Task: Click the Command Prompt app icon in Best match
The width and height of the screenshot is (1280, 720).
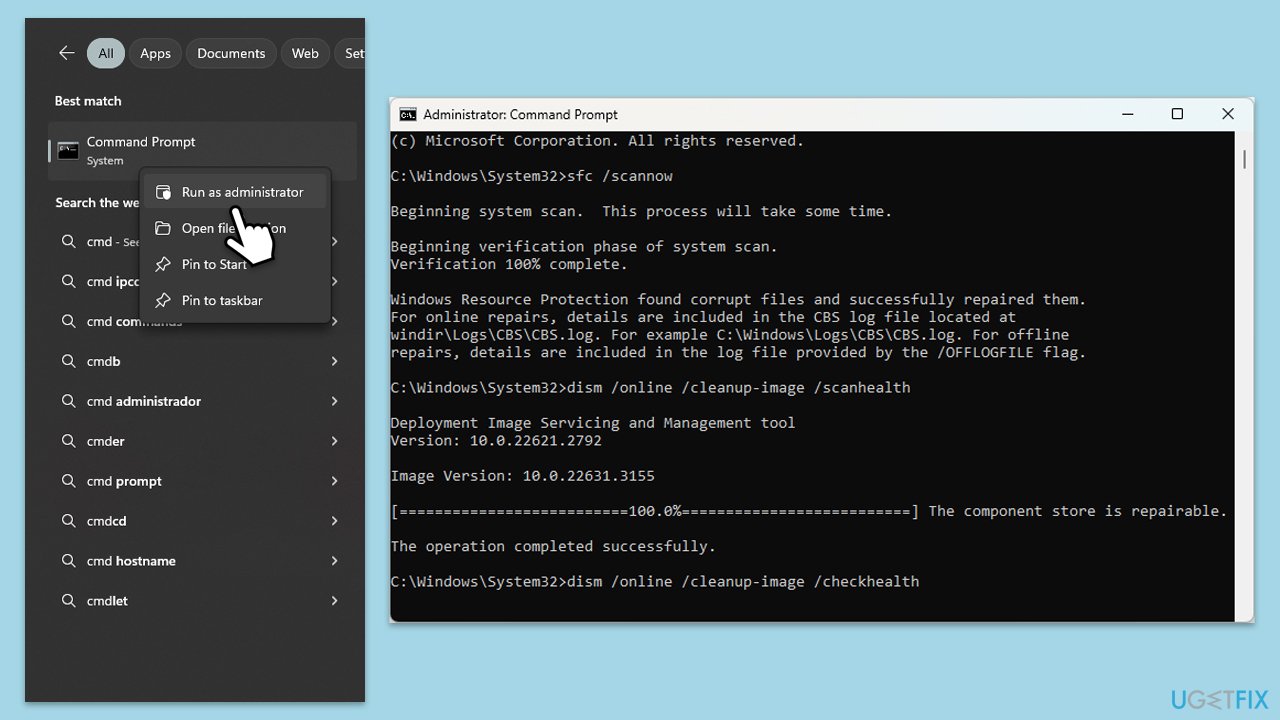Action: 68,151
